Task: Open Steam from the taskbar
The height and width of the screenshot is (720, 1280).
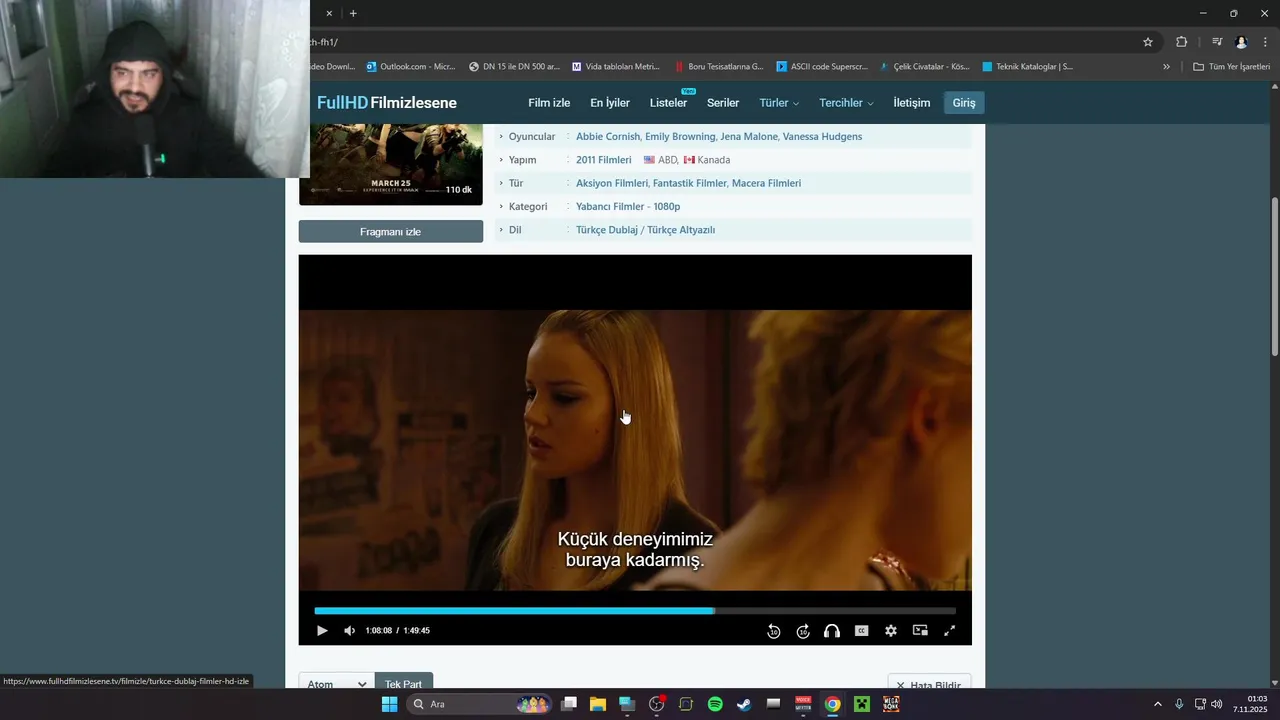Action: tap(744, 704)
